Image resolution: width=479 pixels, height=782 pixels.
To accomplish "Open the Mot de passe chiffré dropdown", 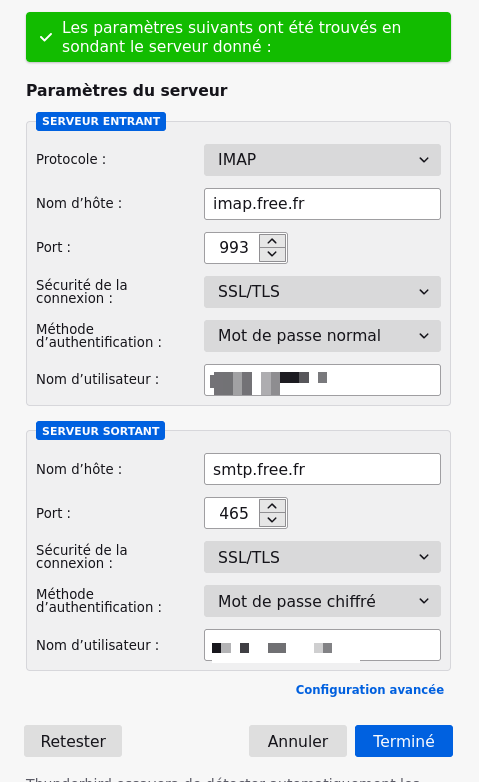I will 322,601.
